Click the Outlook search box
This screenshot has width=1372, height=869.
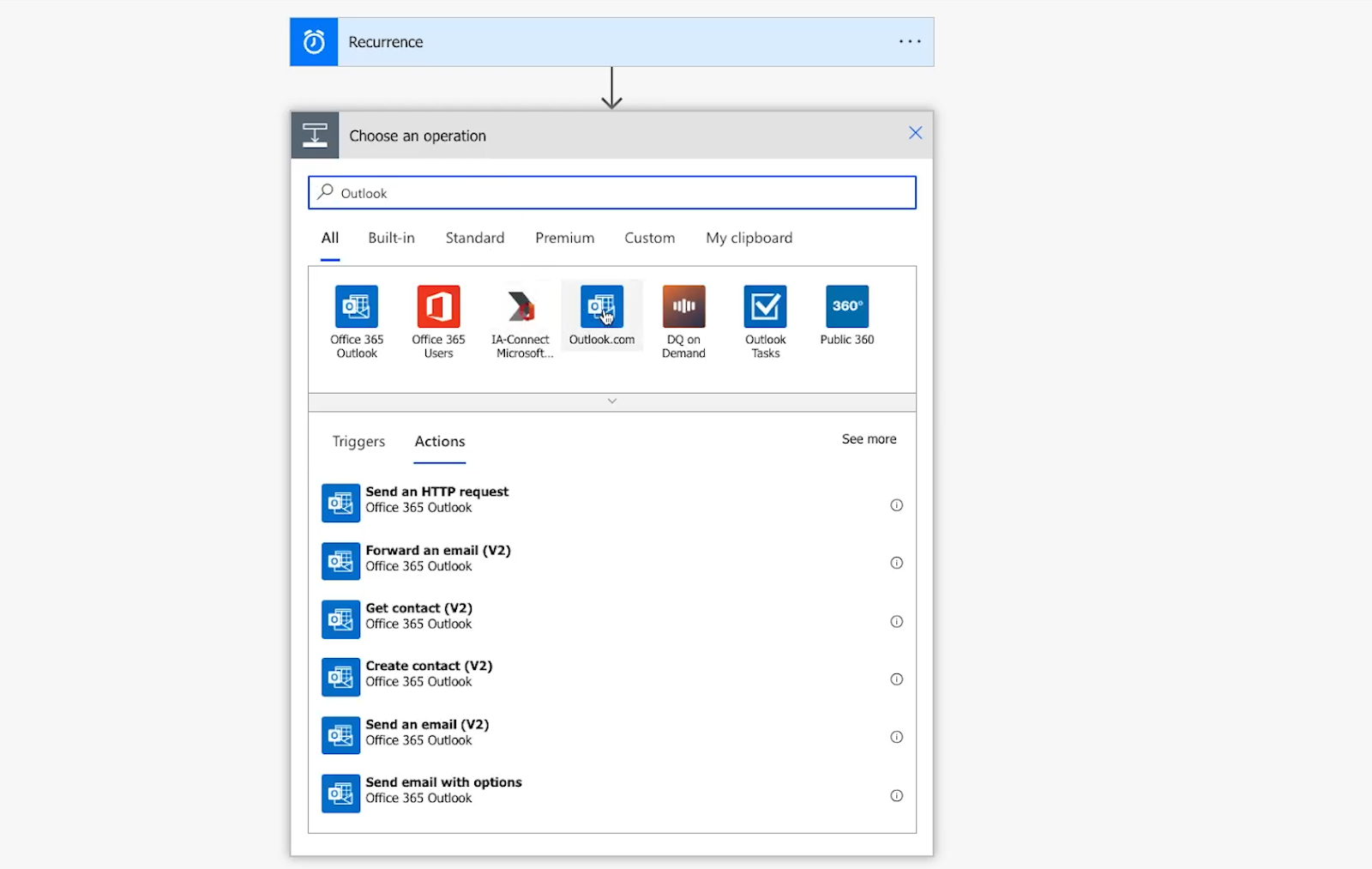click(x=612, y=193)
